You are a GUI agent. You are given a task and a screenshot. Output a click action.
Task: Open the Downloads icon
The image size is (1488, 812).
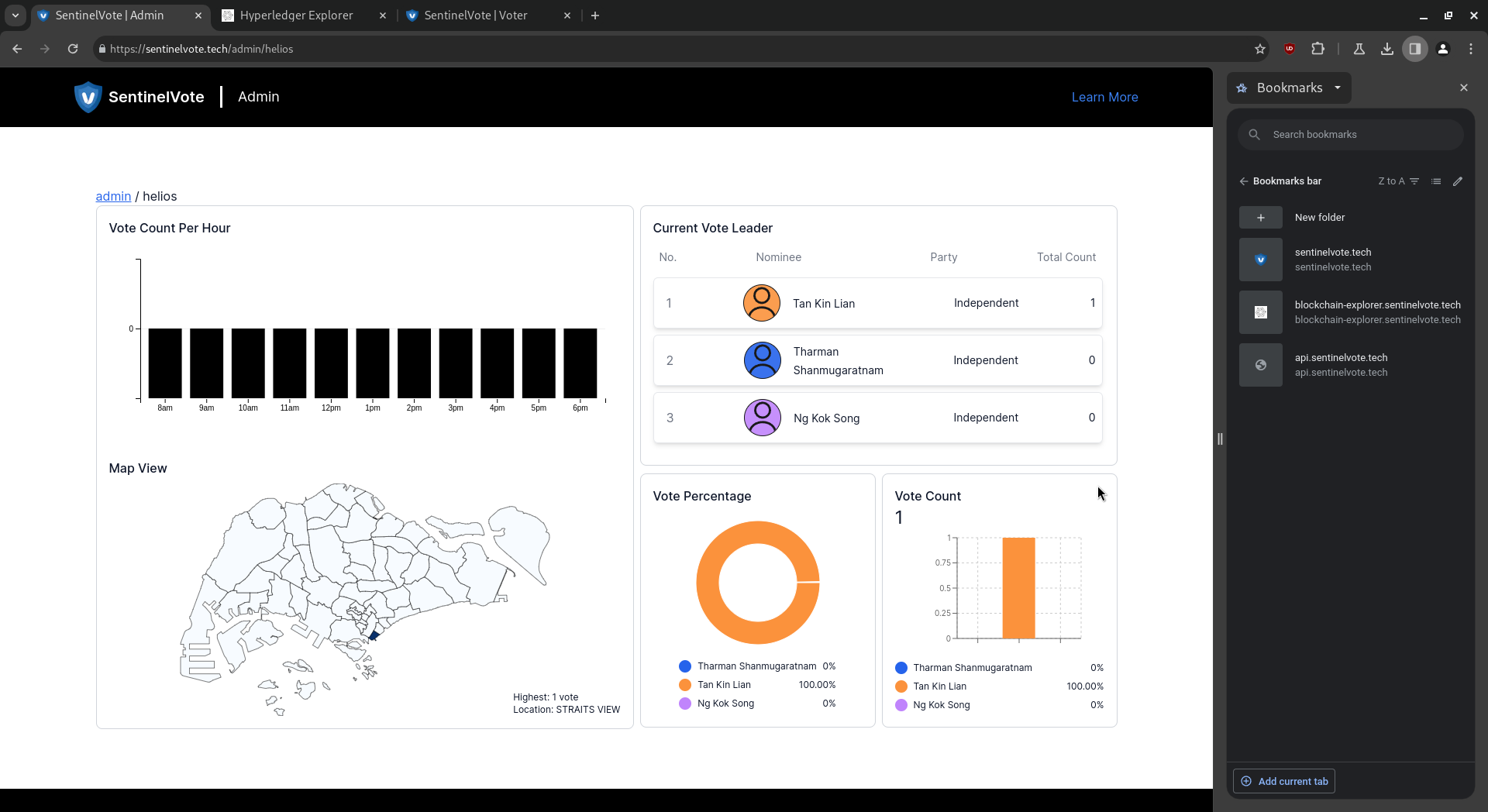[1387, 49]
